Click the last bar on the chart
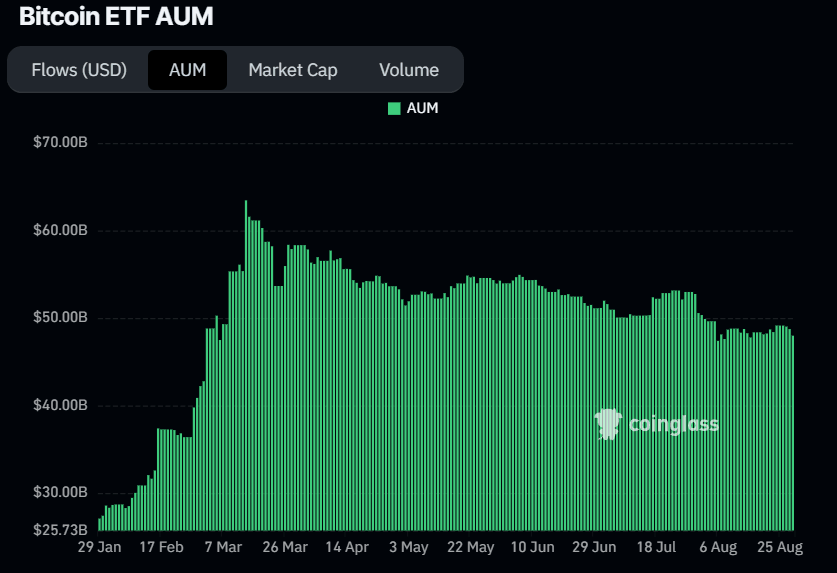 793,430
